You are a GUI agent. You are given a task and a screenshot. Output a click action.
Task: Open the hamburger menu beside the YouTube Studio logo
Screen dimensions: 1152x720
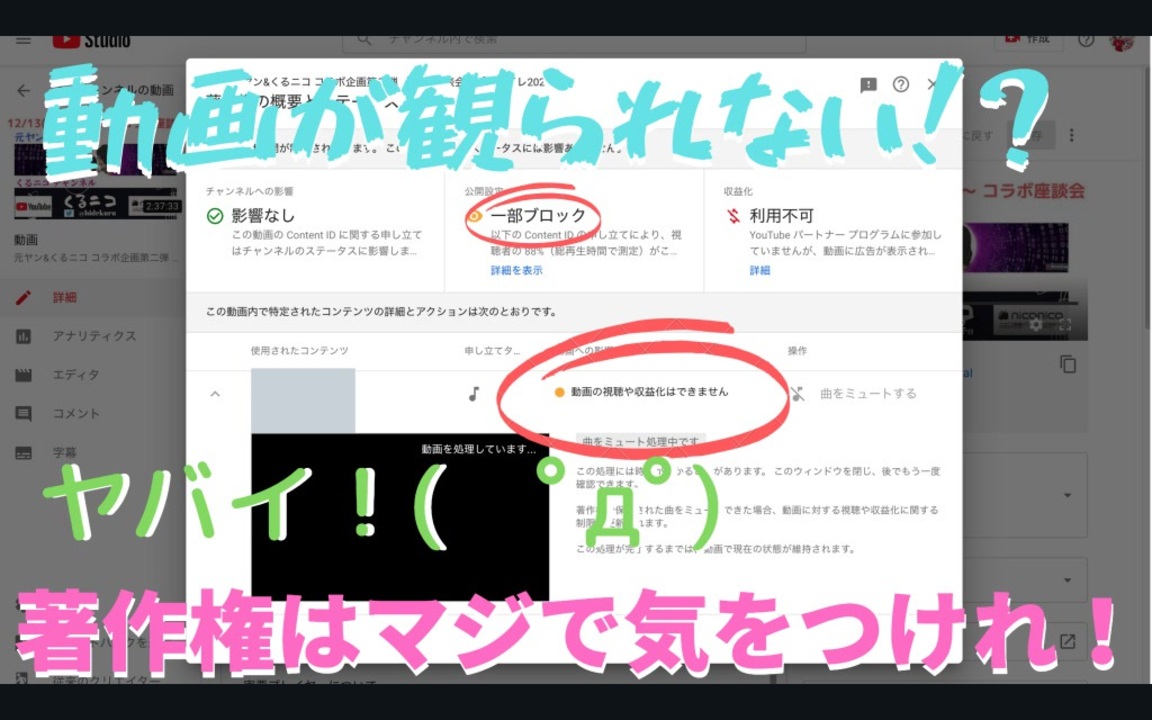point(24,40)
